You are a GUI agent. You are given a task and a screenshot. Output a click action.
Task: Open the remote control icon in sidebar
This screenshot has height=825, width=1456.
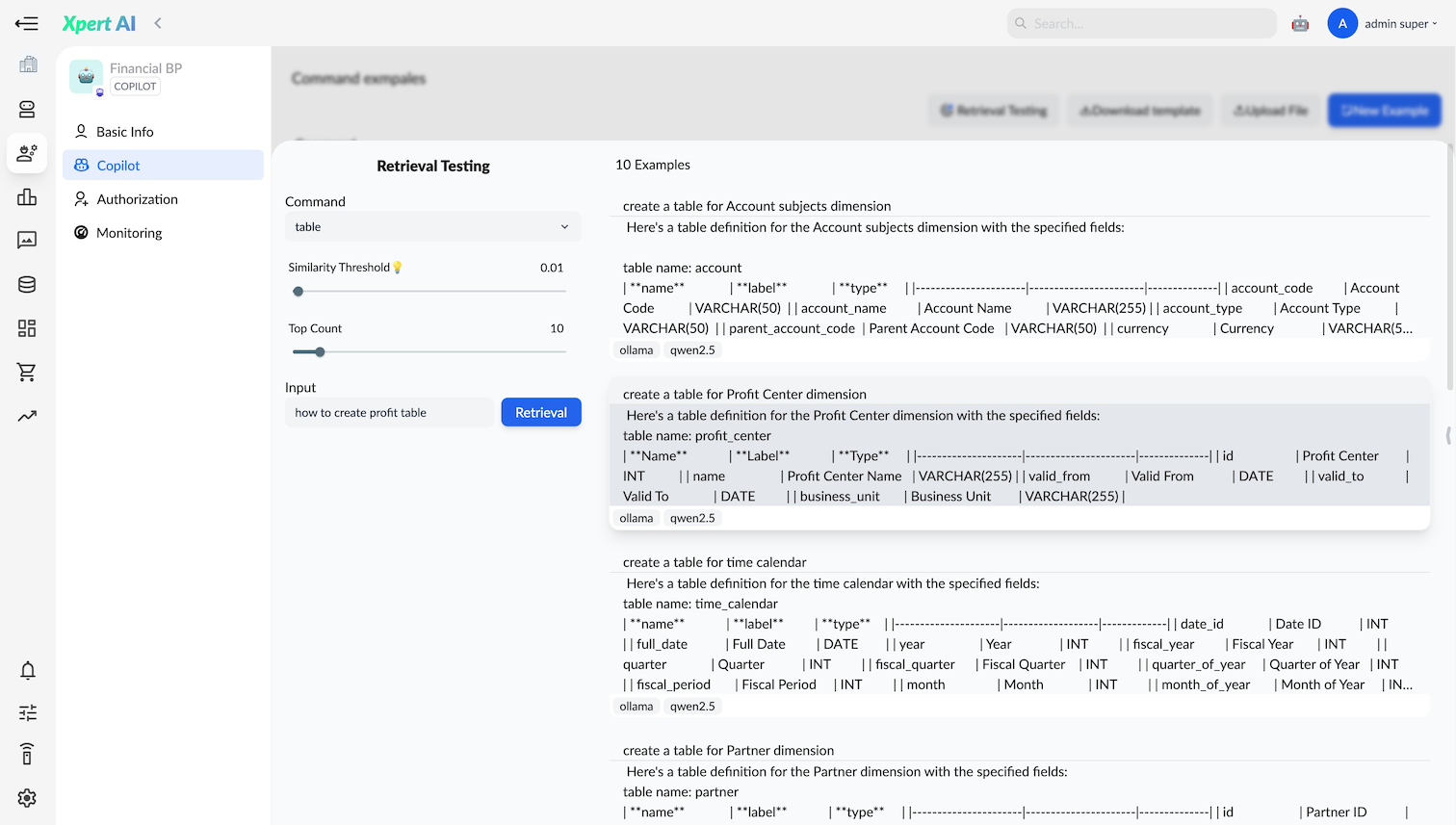click(27, 755)
